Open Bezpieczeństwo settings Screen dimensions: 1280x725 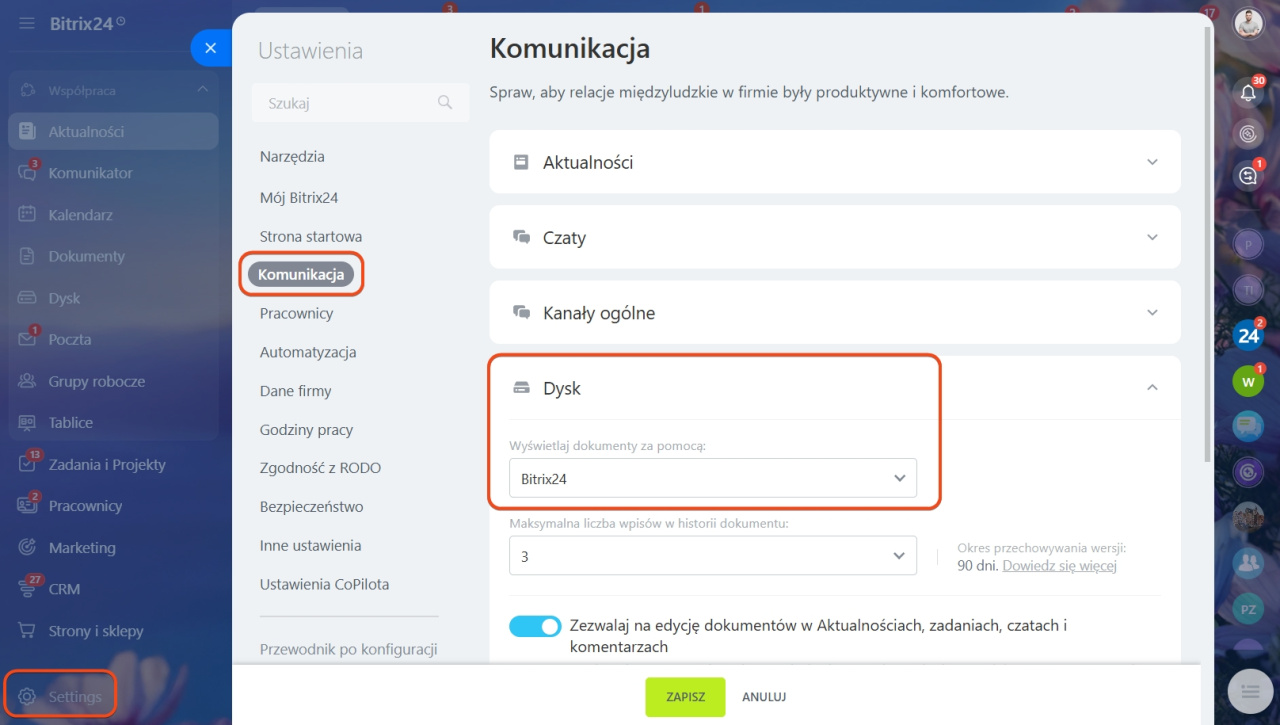coord(311,507)
